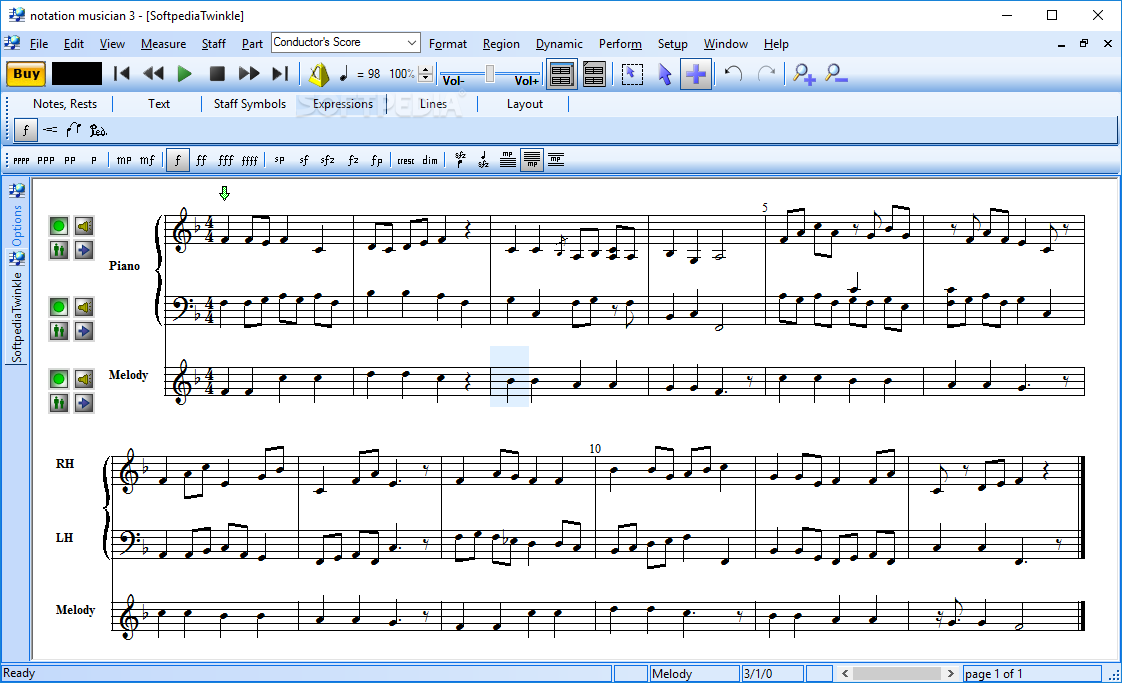
Task: Open the Dynamic menu
Action: (x=559, y=44)
